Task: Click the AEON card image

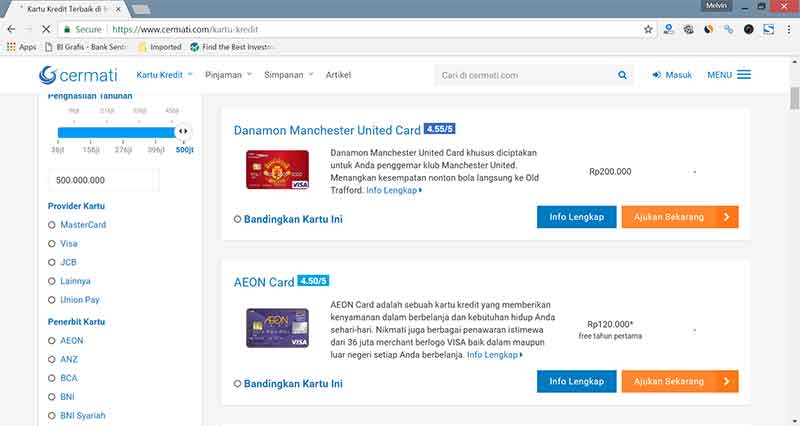Action: click(x=278, y=328)
